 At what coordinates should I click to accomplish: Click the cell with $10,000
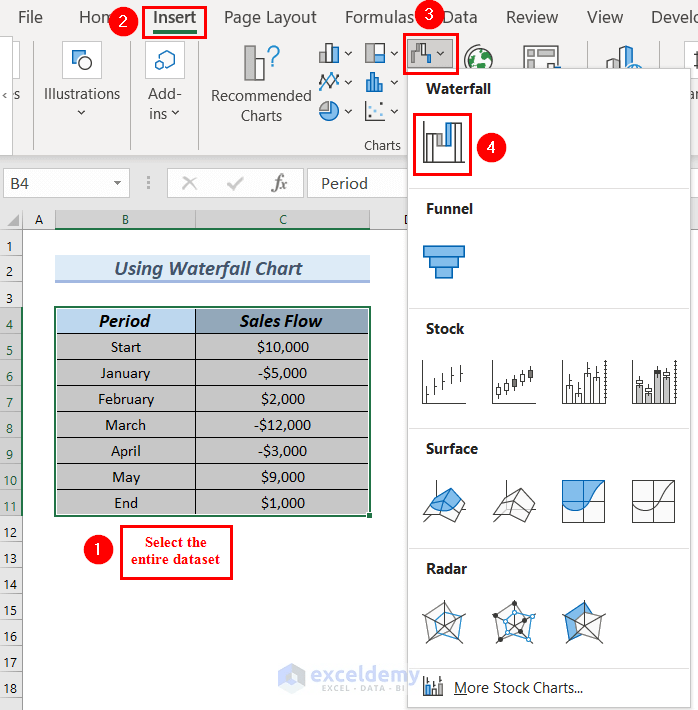tap(282, 347)
